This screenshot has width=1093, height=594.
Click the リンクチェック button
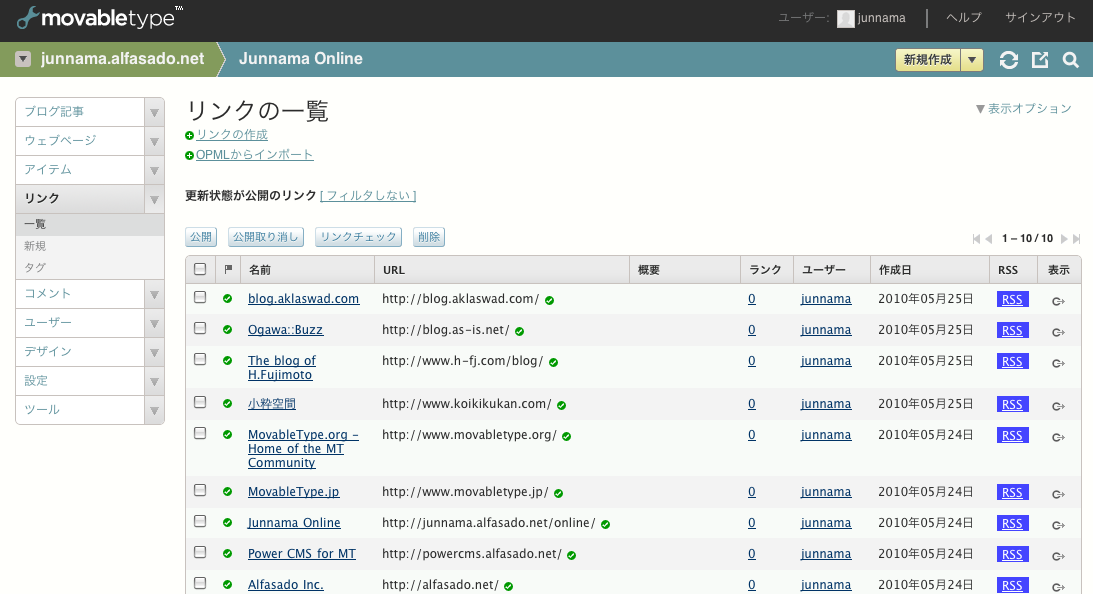[358, 237]
